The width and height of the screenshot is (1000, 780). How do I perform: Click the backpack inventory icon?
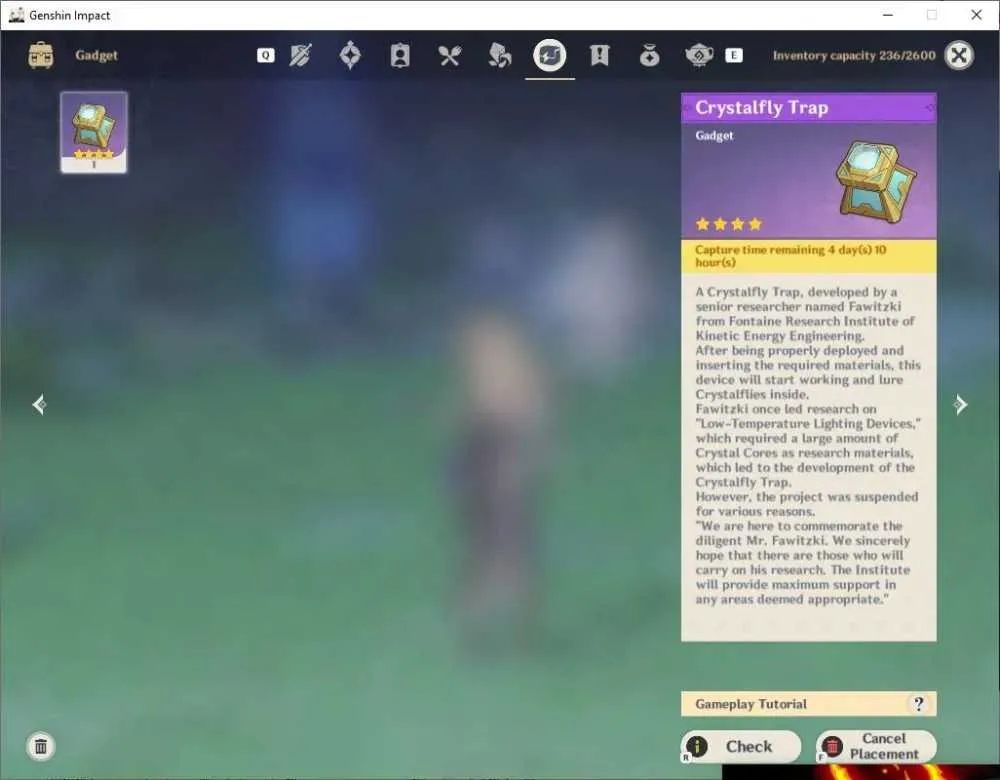41,55
